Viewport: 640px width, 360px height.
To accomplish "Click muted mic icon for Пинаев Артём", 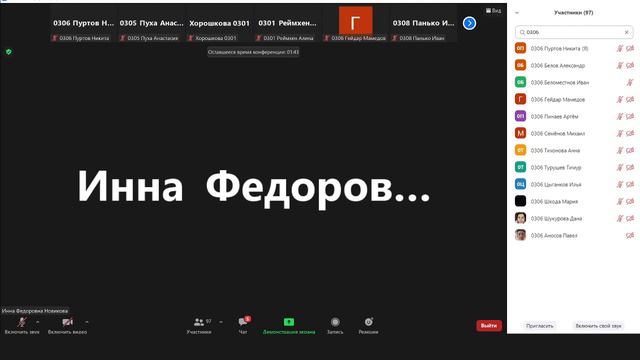I will [620, 116].
